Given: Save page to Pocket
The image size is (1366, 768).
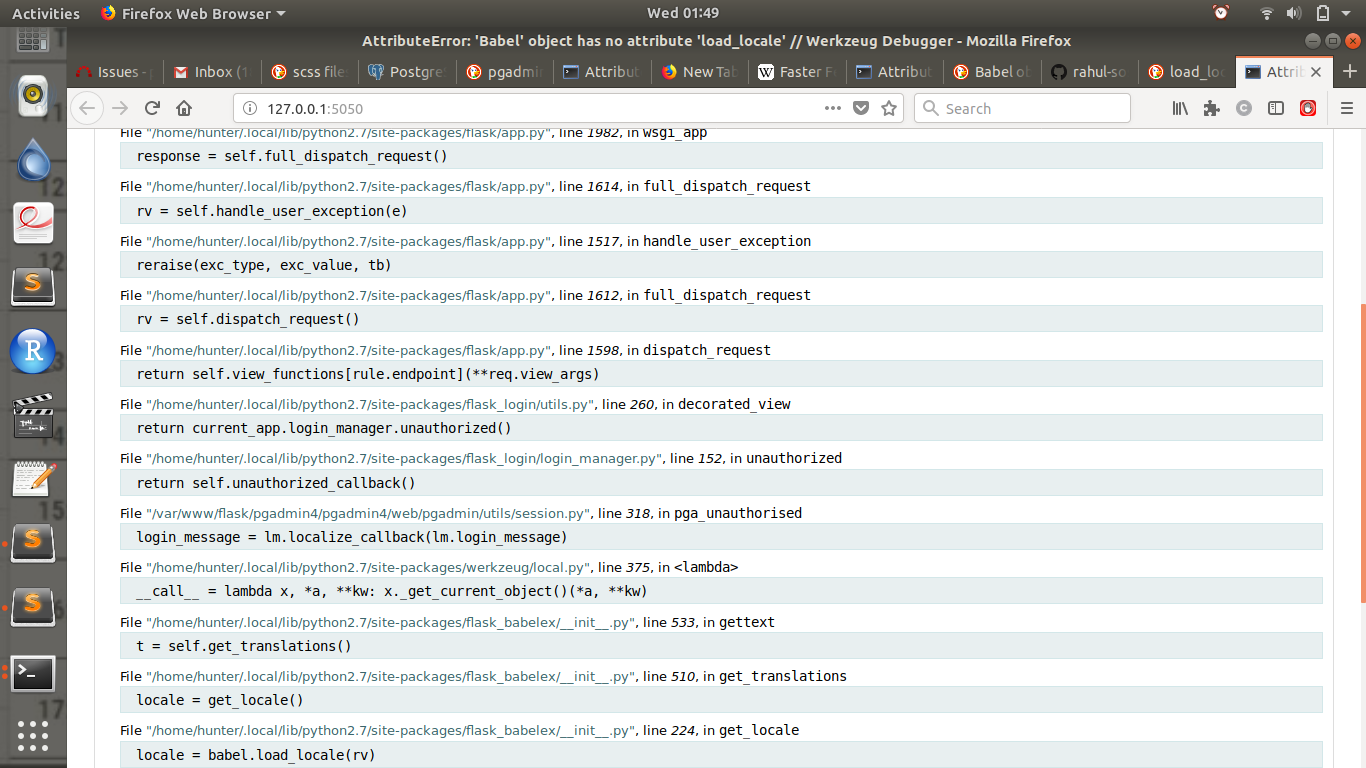Looking at the screenshot, I should pyautogui.click(x=860, y=108).
